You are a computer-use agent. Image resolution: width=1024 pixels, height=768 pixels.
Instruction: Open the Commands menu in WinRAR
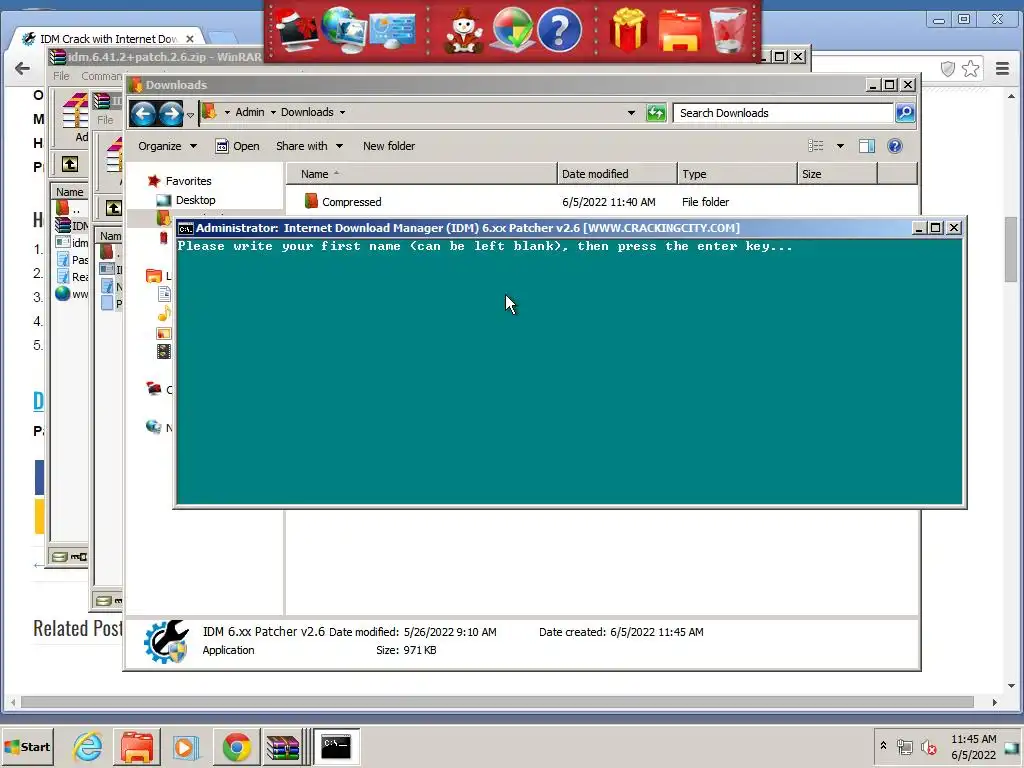coord(101,76)
